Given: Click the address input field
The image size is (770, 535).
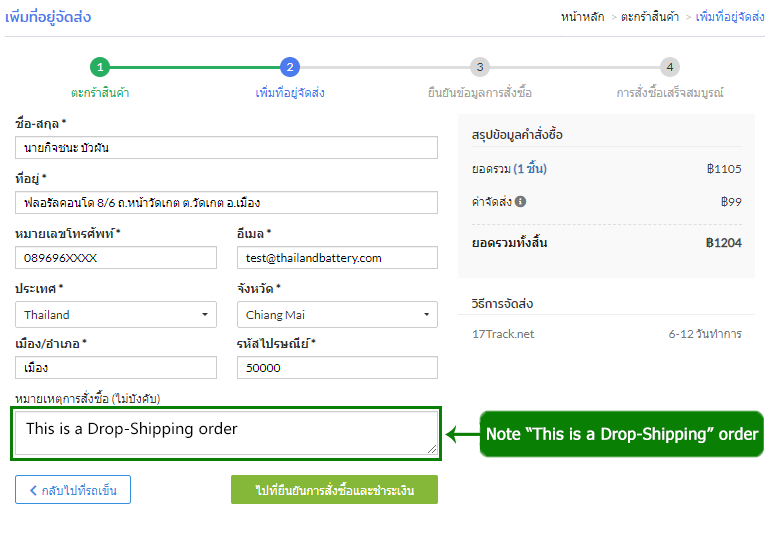Looking at the screenshot, I should (226, 203).
